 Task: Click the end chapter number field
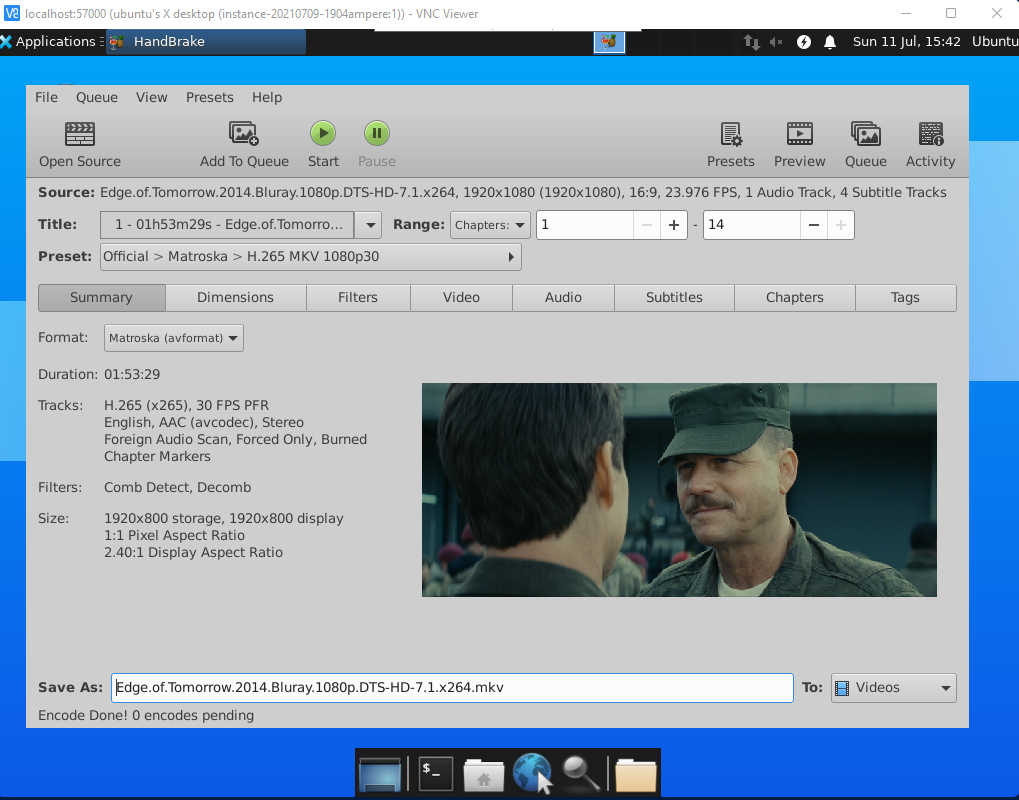click(x=752, y=225)
